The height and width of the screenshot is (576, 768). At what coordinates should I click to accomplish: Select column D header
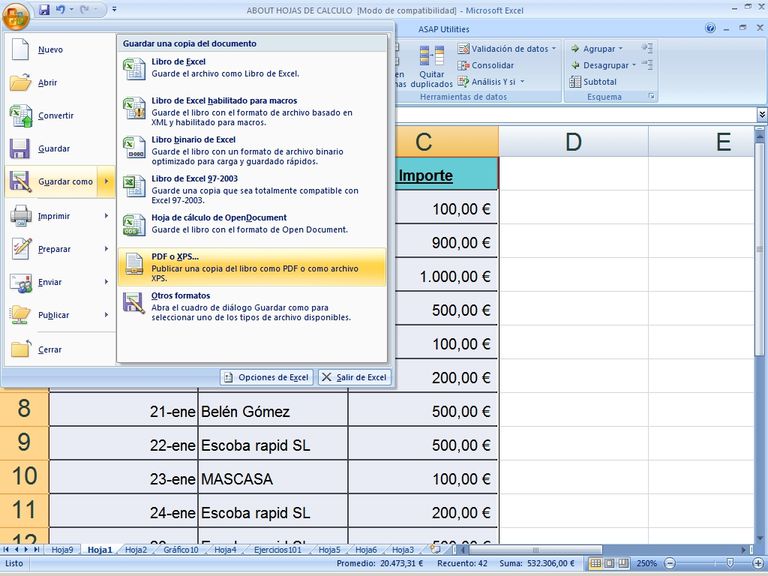coord(574,142)
